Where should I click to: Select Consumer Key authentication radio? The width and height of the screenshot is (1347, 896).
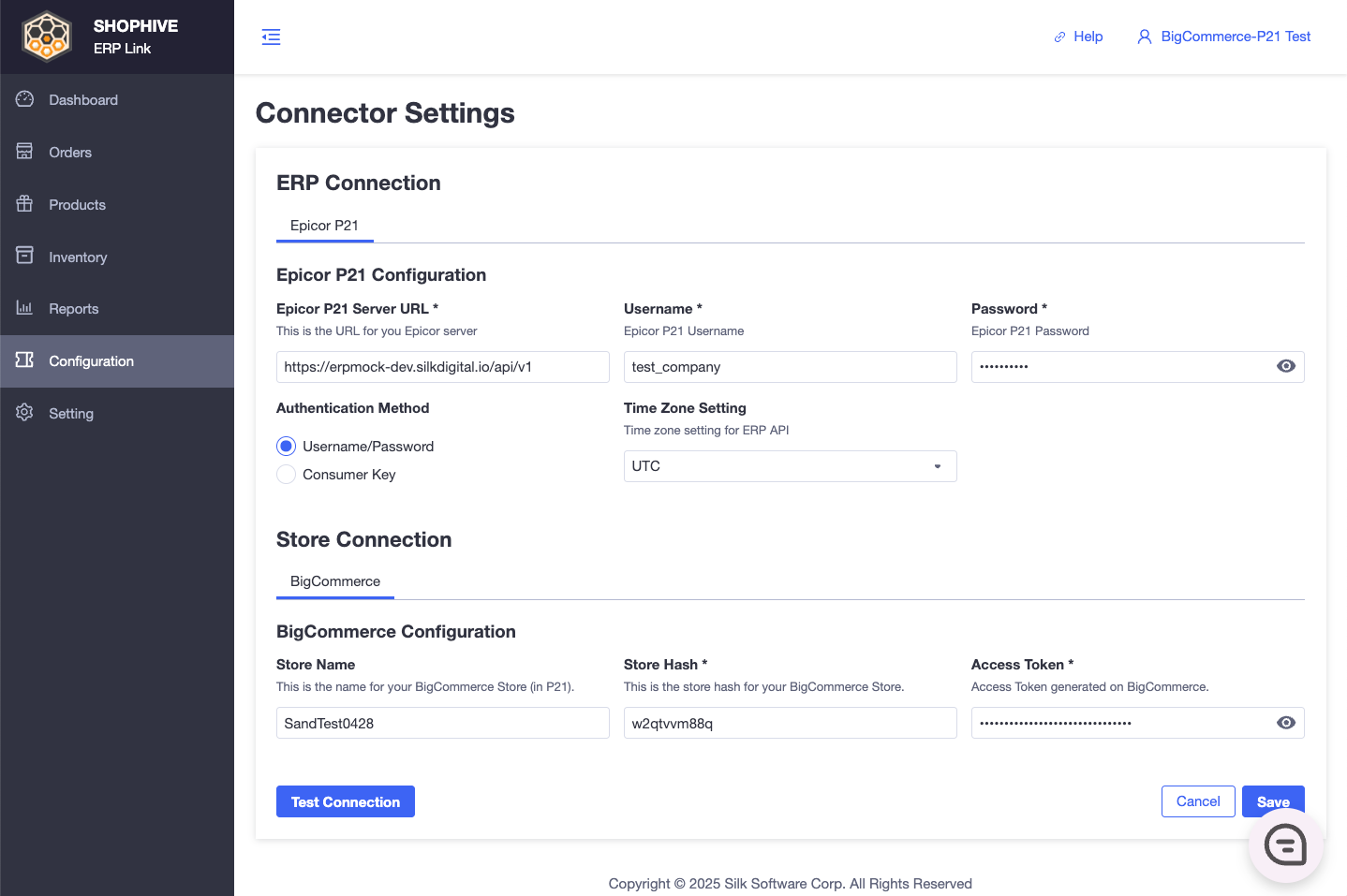(287, 475)
